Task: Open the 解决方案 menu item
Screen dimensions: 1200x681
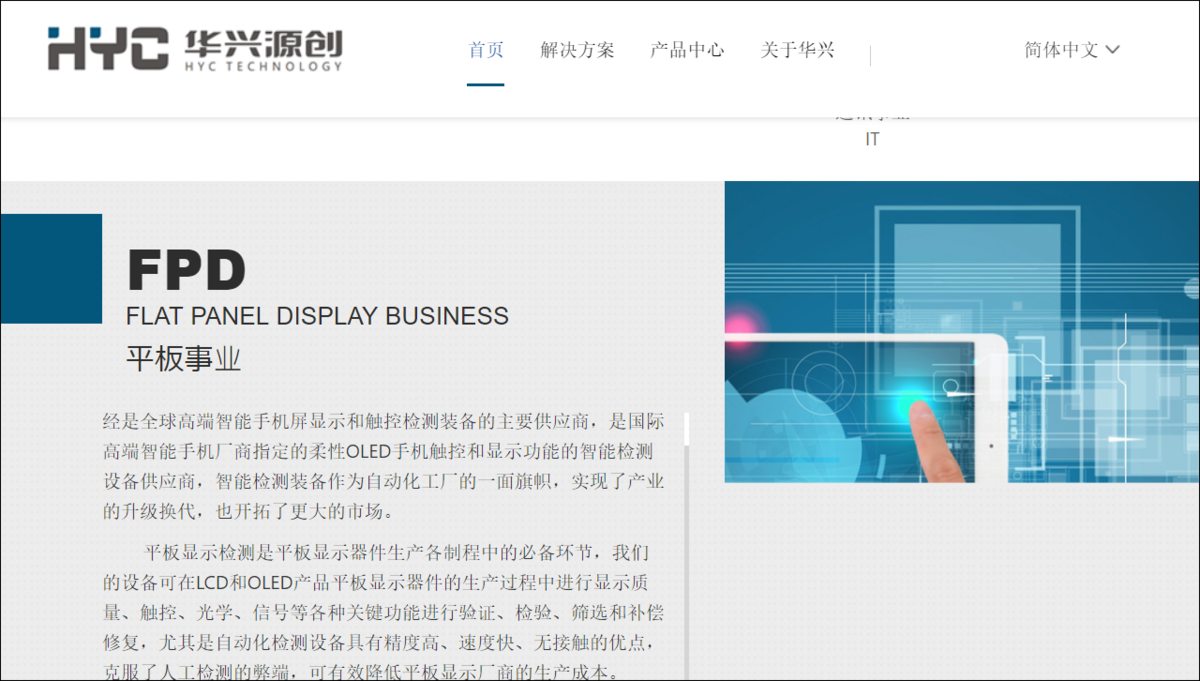Action: point(577,50)
